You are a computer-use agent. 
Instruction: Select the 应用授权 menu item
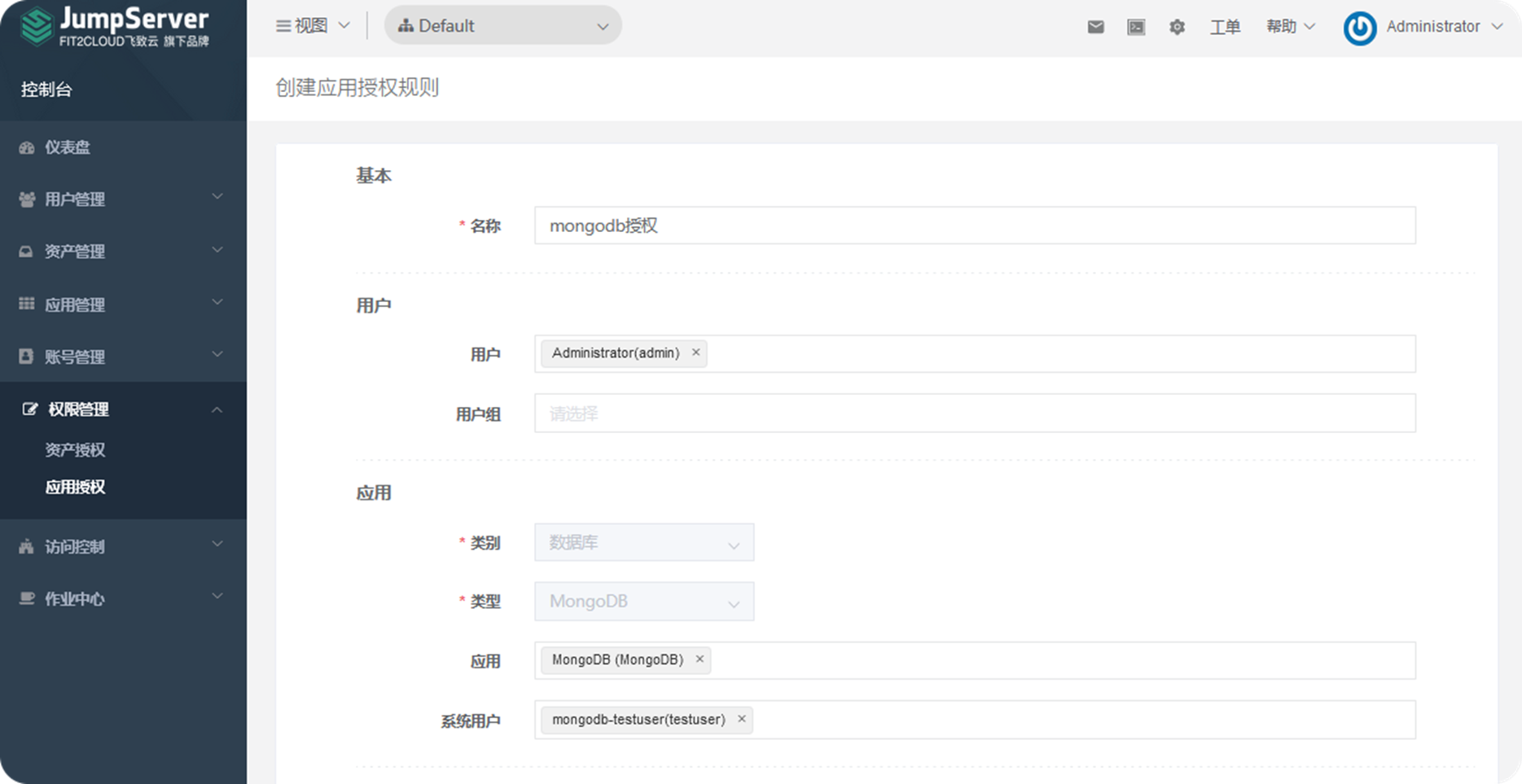coord(74,487)
